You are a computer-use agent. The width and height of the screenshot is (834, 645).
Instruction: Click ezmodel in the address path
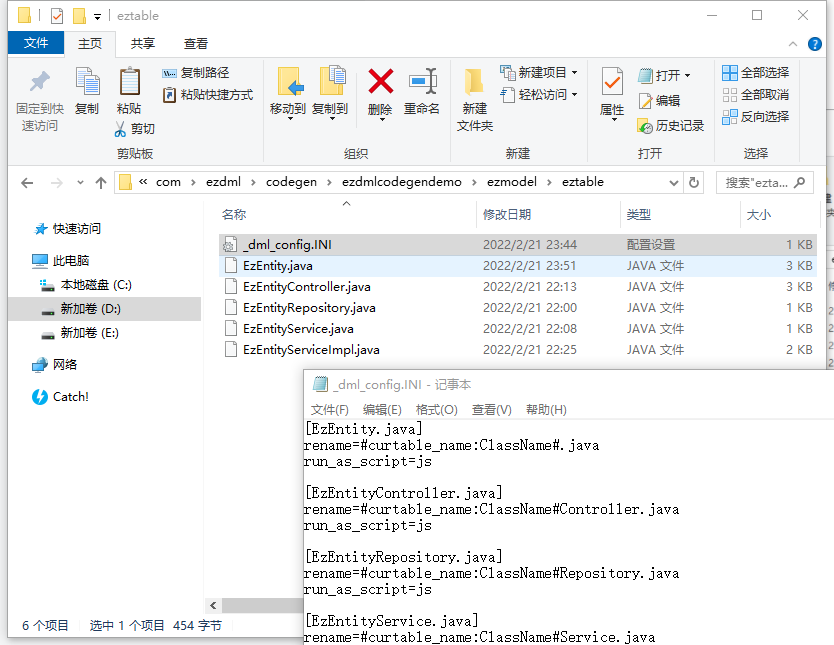[512, 182]
